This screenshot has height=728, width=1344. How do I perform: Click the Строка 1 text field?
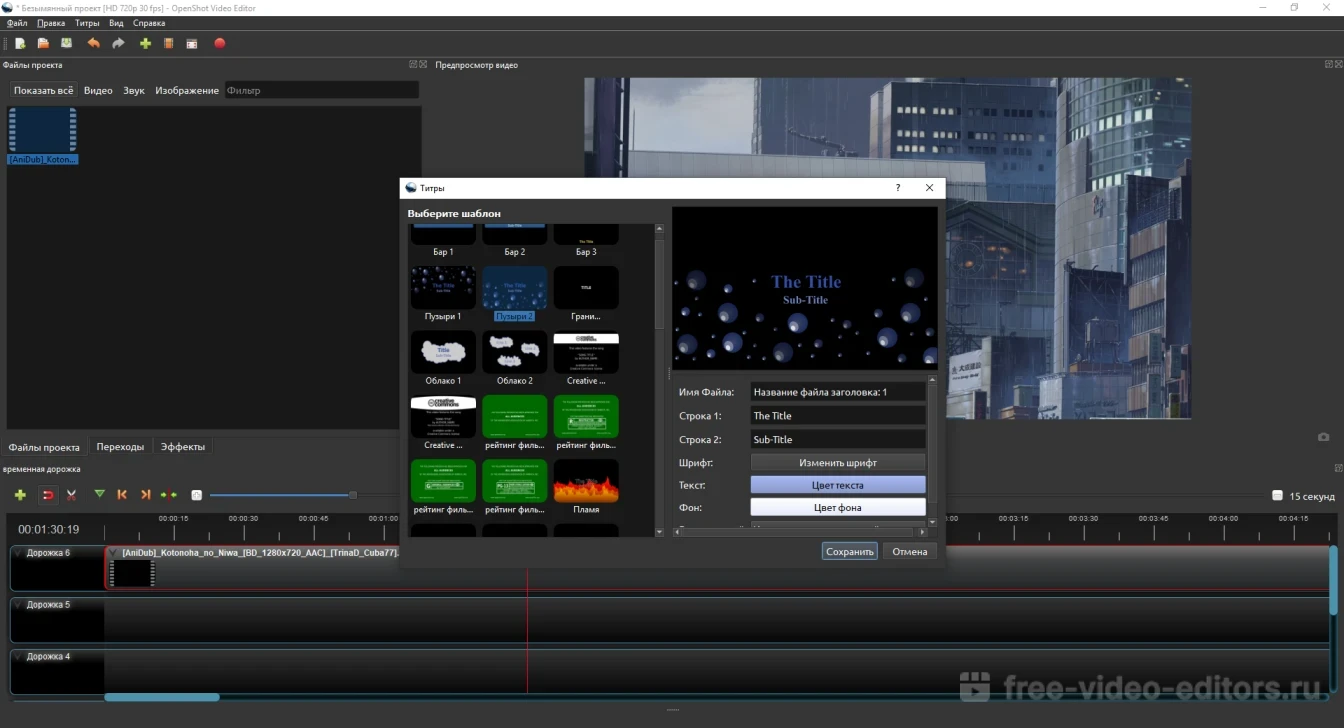point(838,416)
